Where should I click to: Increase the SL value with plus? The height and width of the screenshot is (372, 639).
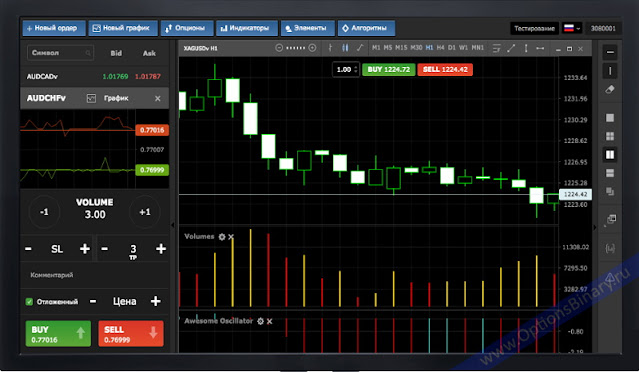tap(84, 249)
